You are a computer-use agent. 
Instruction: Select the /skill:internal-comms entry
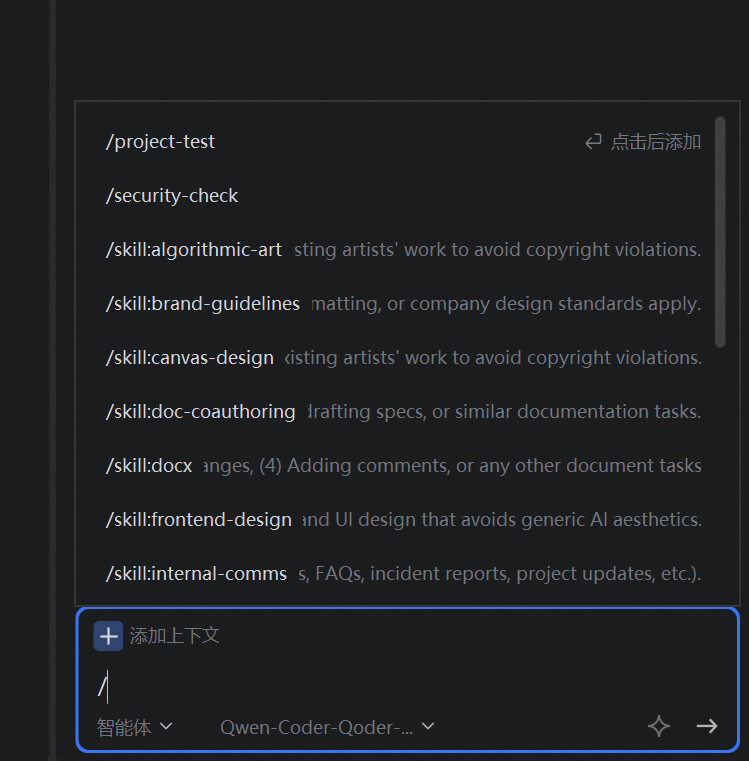click(x=196, y=574)
